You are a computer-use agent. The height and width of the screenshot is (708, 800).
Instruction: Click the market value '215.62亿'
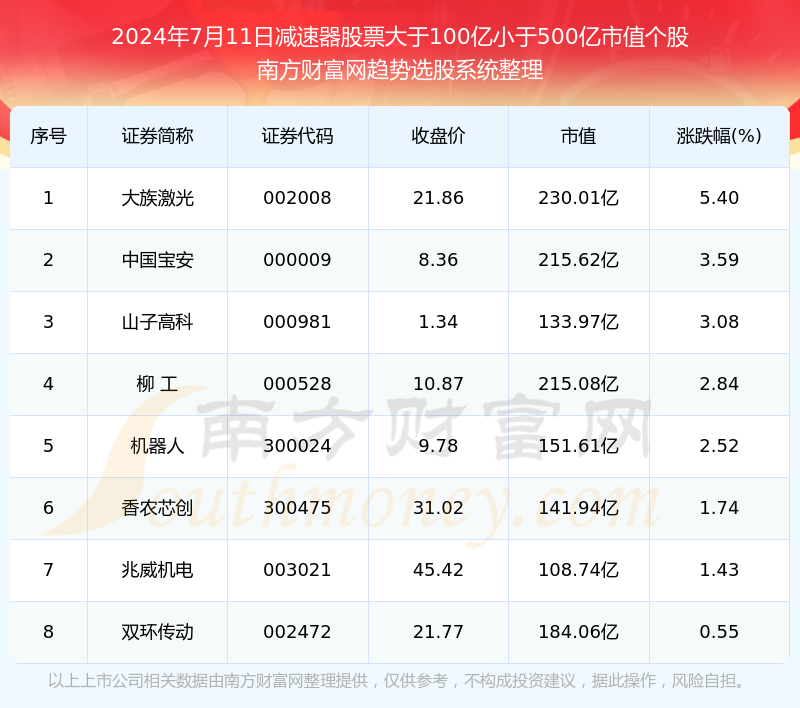(579, 260)
